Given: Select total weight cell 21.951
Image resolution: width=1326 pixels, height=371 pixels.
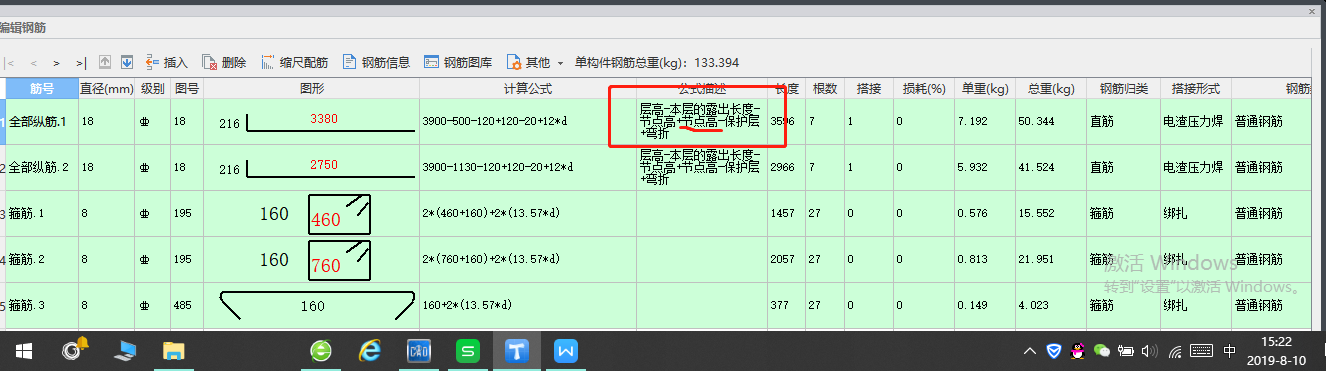Looking at the screenshot, I should point(1051,260).
